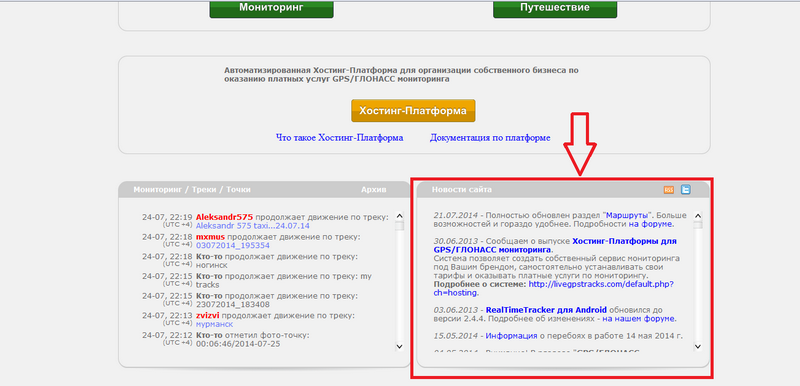Screen dimensions: 800x386
Task: Open user mxmus profile link
Action: tap(210, 237)
